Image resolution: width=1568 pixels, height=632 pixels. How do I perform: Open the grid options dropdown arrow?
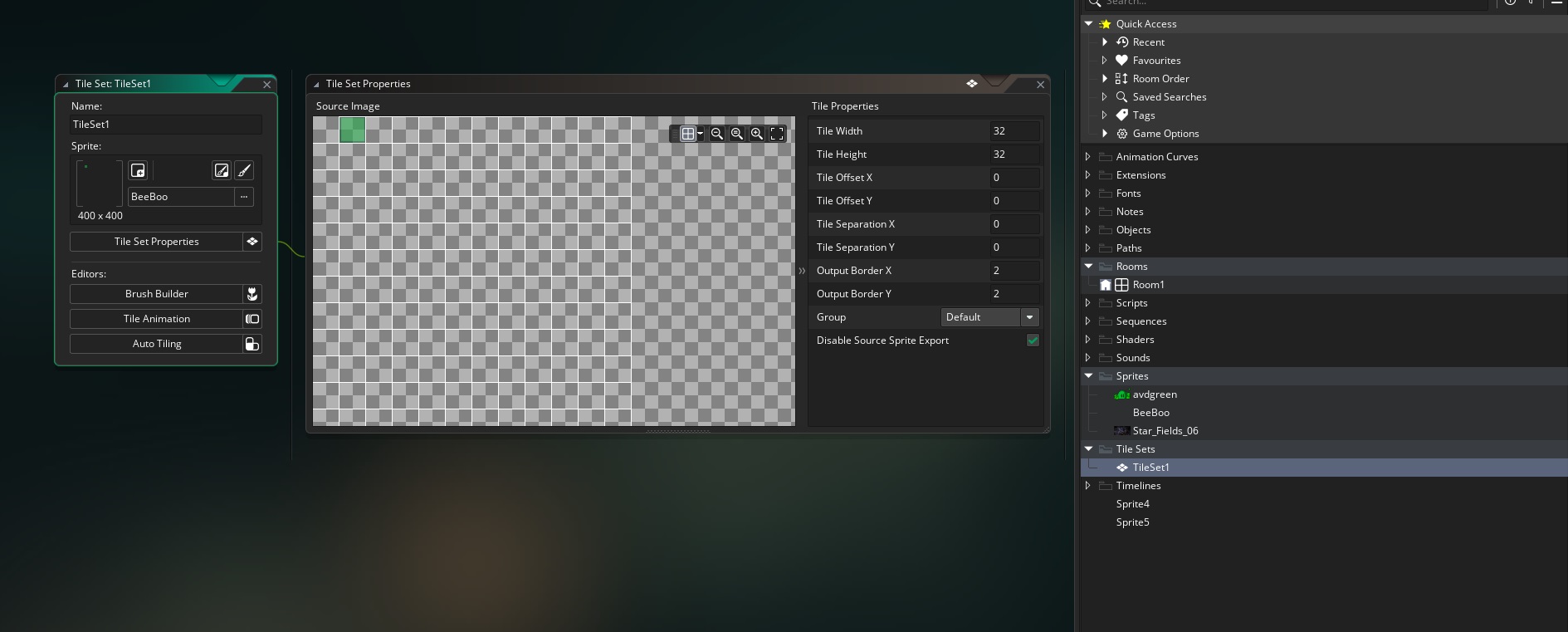[x=701, y=134]
